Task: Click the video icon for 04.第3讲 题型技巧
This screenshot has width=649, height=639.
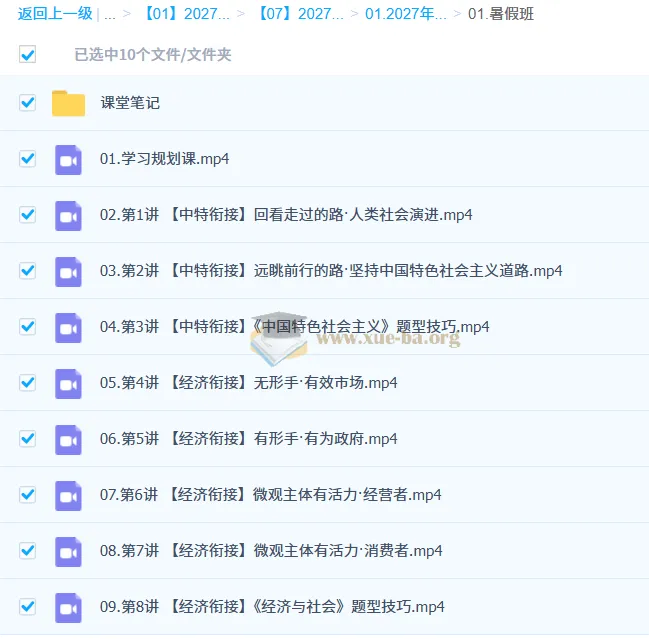Action: 68,328
